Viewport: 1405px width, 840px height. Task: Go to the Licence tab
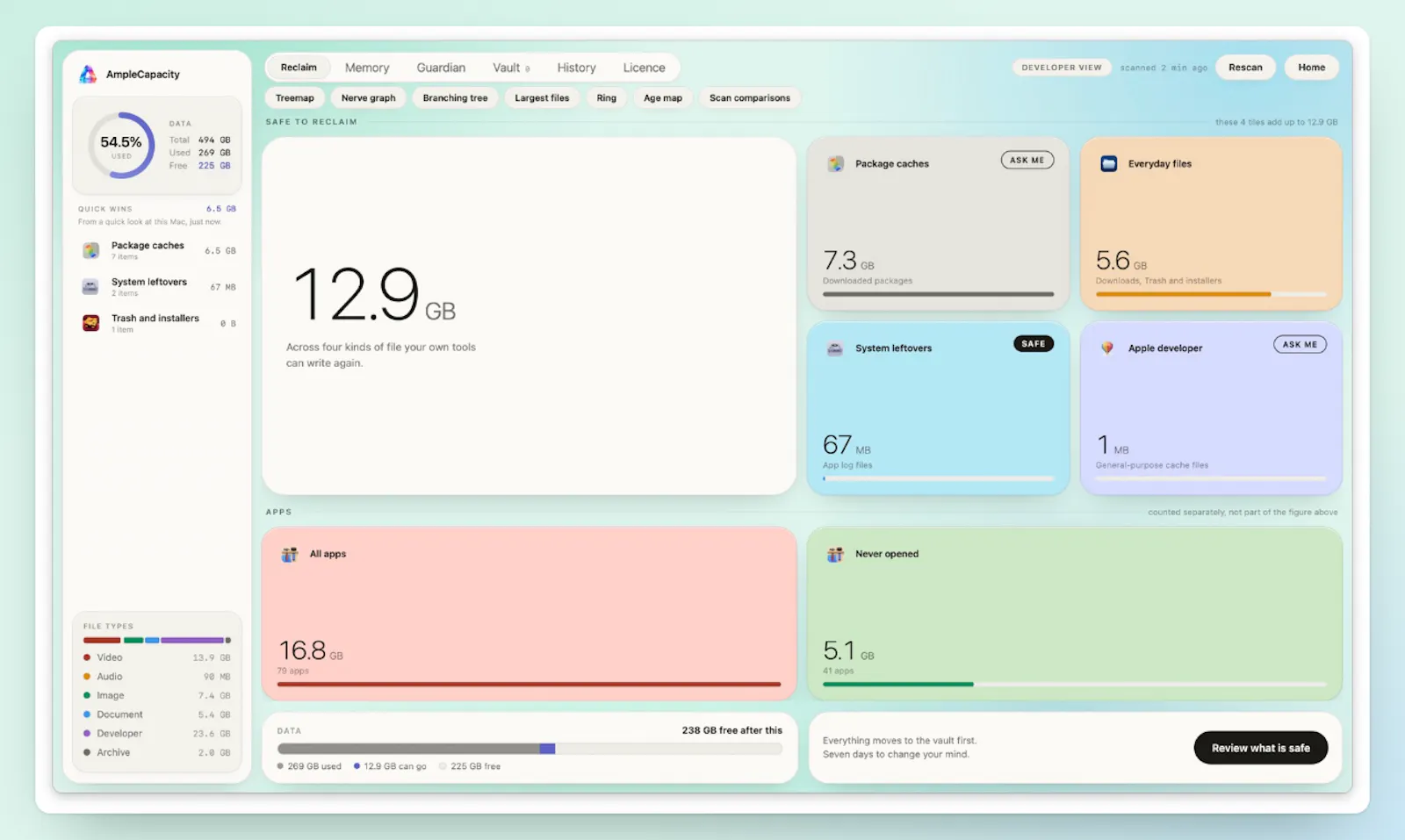[x=644, y=68]
